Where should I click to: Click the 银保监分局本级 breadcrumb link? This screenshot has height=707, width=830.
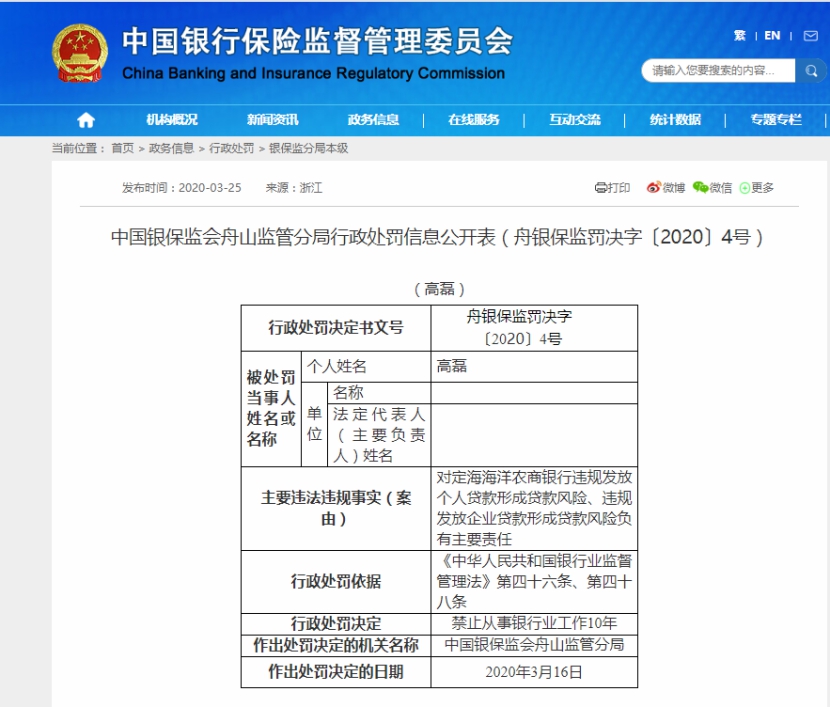[308, 148]
